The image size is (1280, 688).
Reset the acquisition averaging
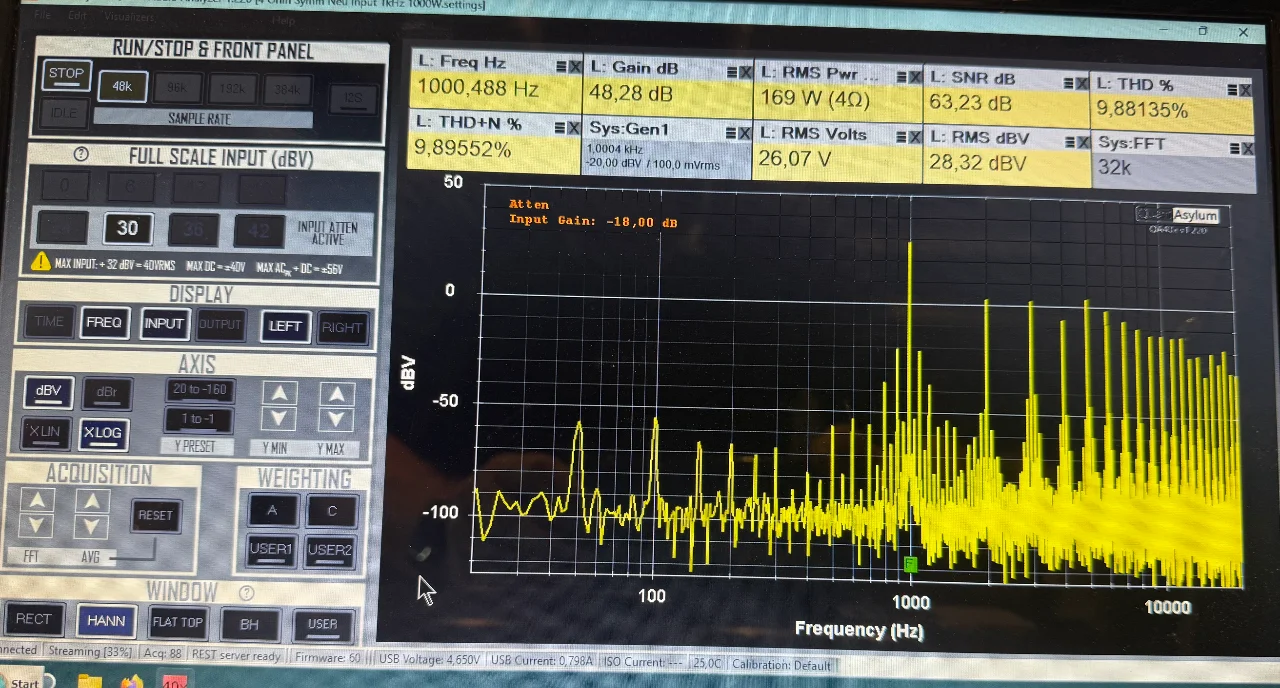[x=155, y=515]
